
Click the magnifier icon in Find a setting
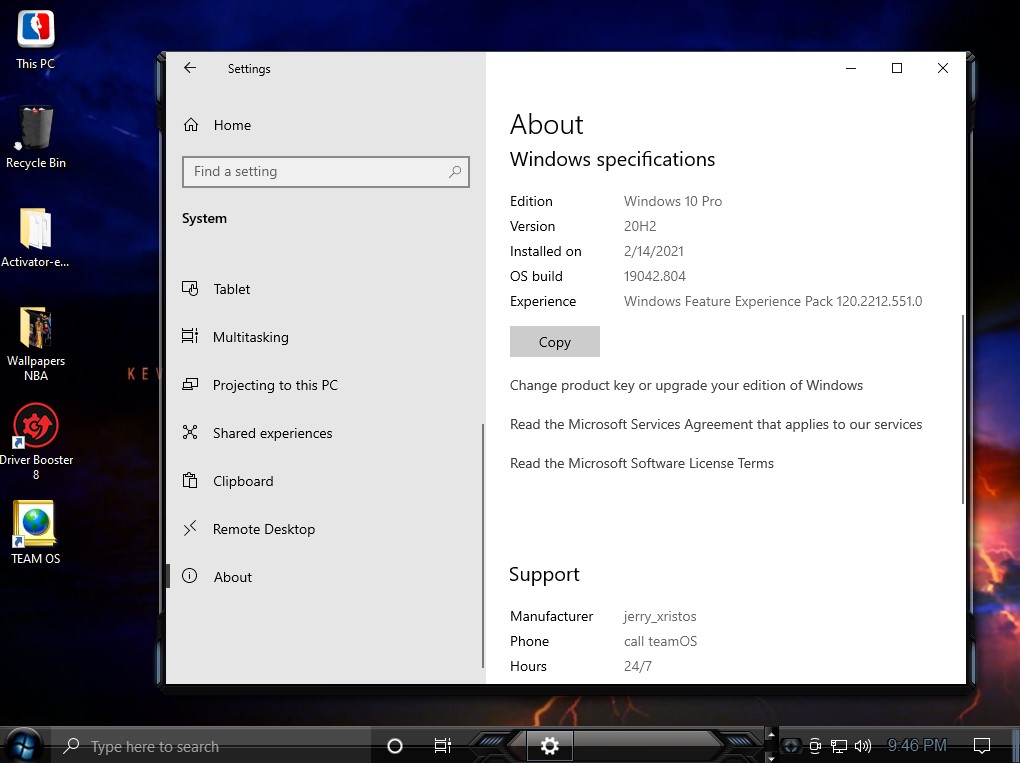pyautogui.click(x=455, y=172)
